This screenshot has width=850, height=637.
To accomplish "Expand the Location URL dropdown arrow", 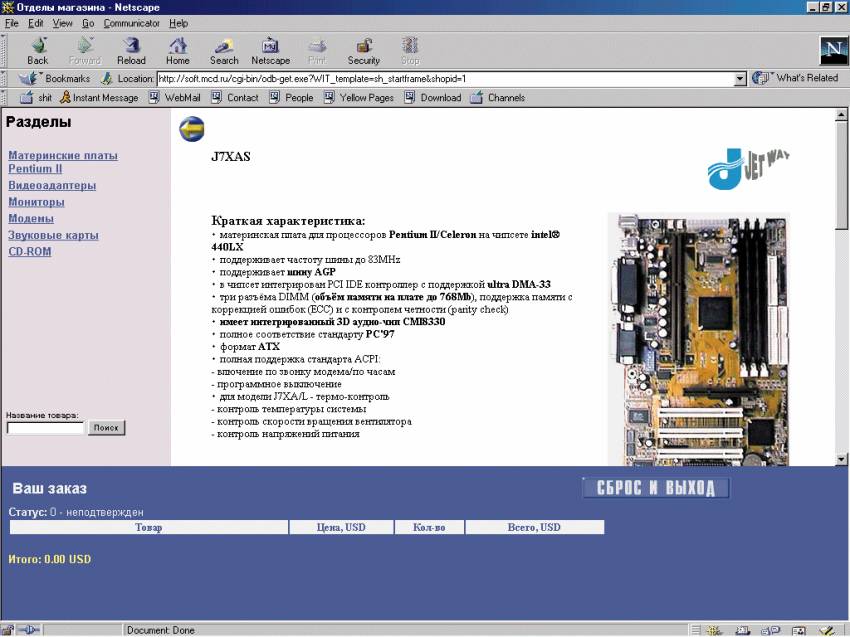I will [740, 79].
